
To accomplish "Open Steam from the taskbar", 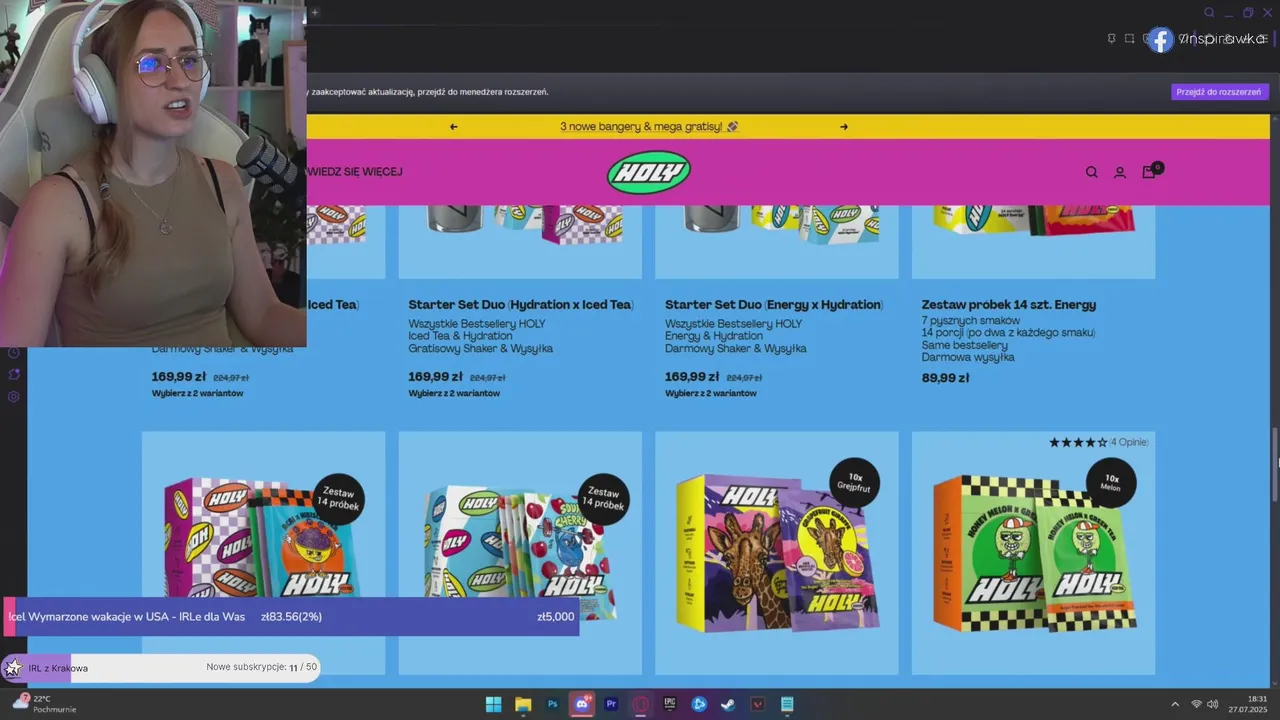I will pos(728,704).
